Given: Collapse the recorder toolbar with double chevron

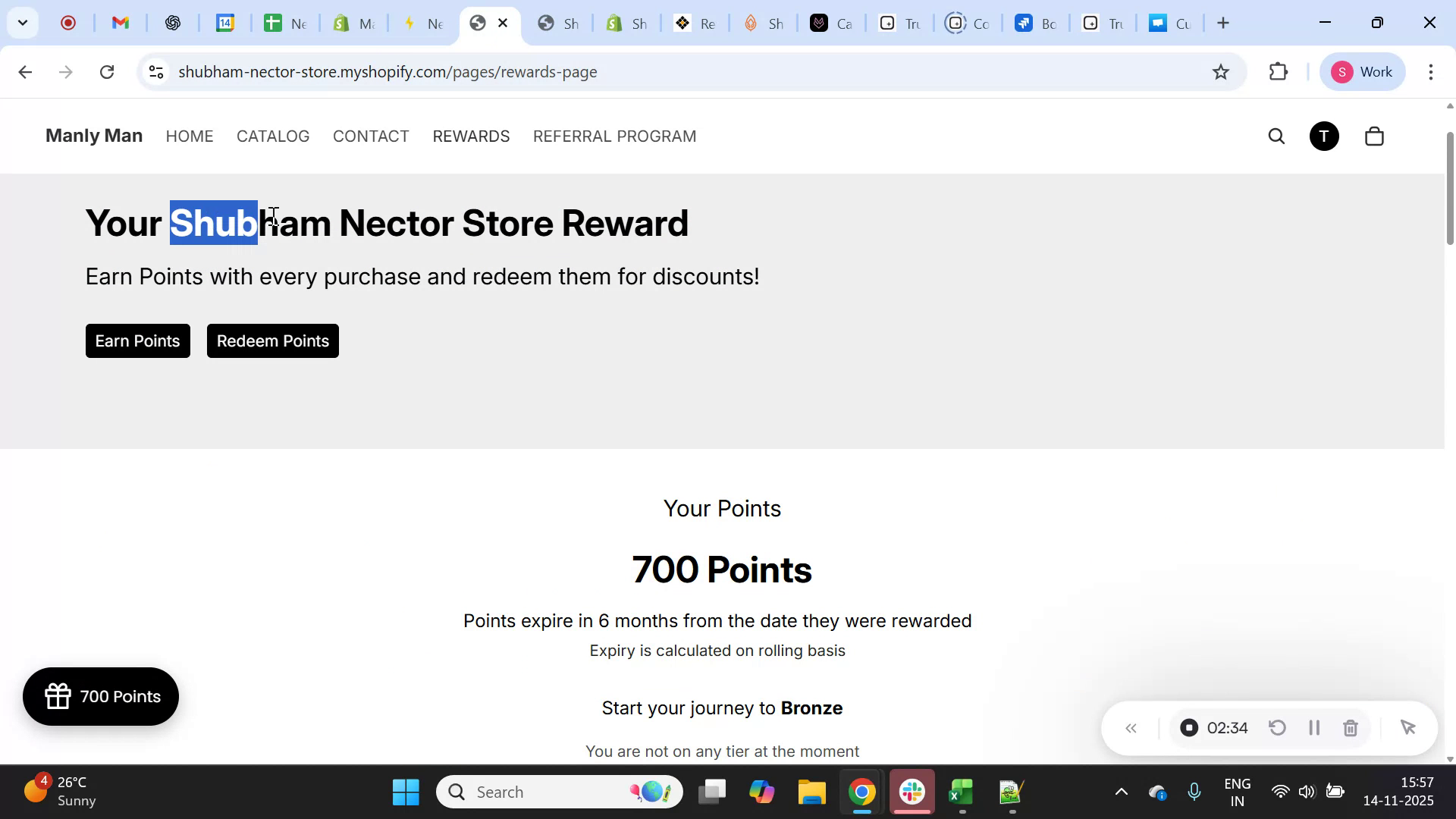Looking at the screenshot, I should (1131, 729).
